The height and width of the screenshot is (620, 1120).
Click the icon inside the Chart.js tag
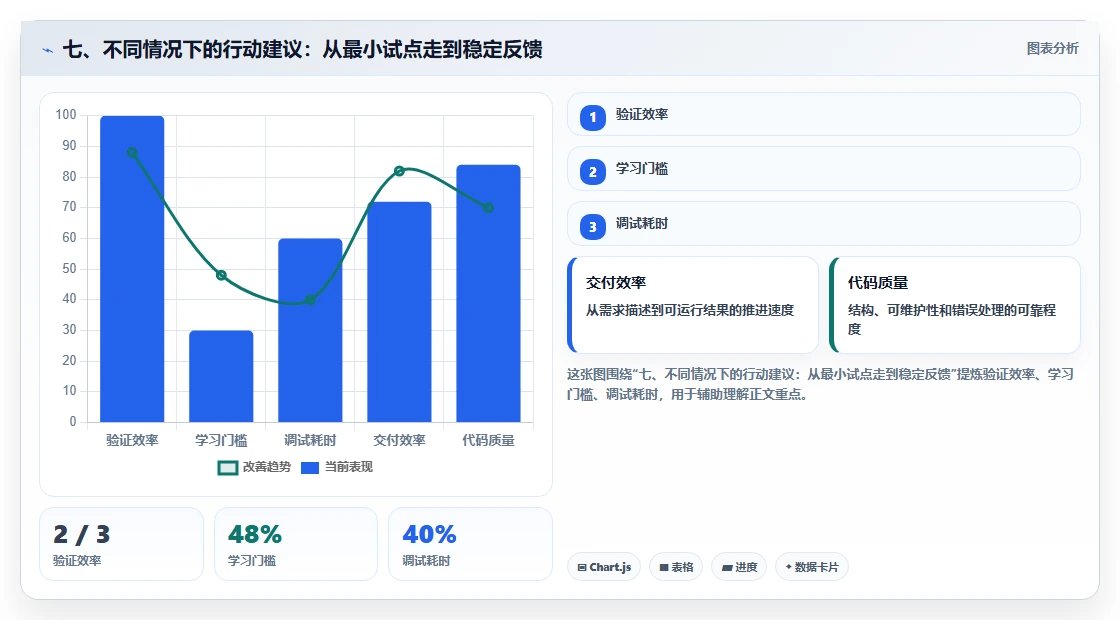pyautogui.click(x=582, y=567)
